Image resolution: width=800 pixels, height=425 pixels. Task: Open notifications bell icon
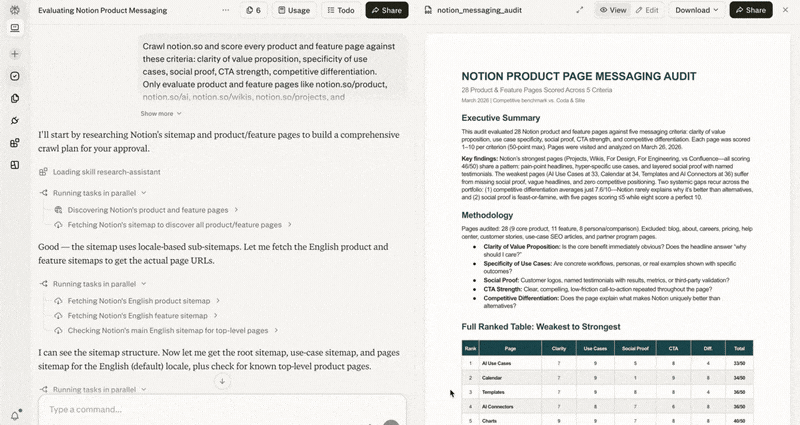point(15,415)
